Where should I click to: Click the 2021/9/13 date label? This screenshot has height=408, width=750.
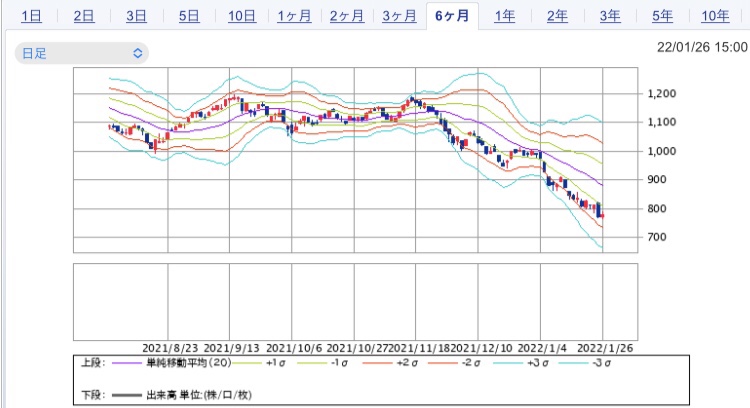click(232, 348)
